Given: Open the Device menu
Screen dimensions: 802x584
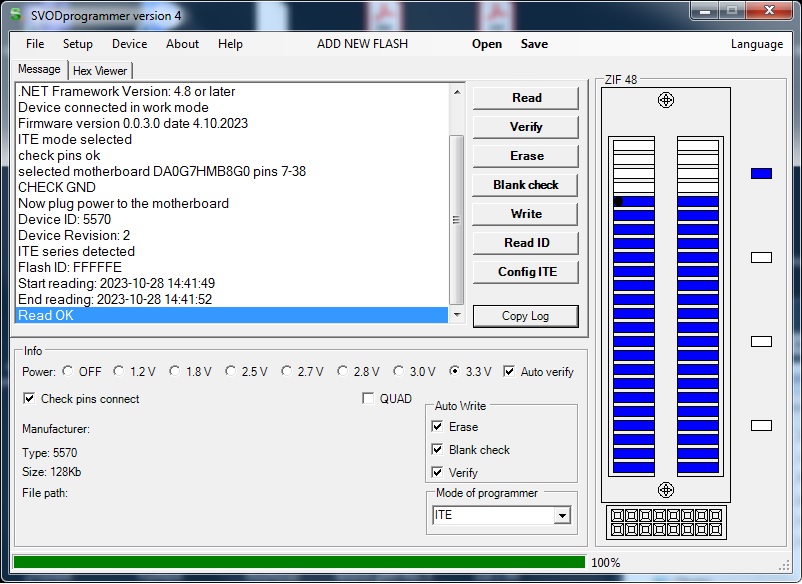Looking at the screenshot, I should click(x=129, y=44).
